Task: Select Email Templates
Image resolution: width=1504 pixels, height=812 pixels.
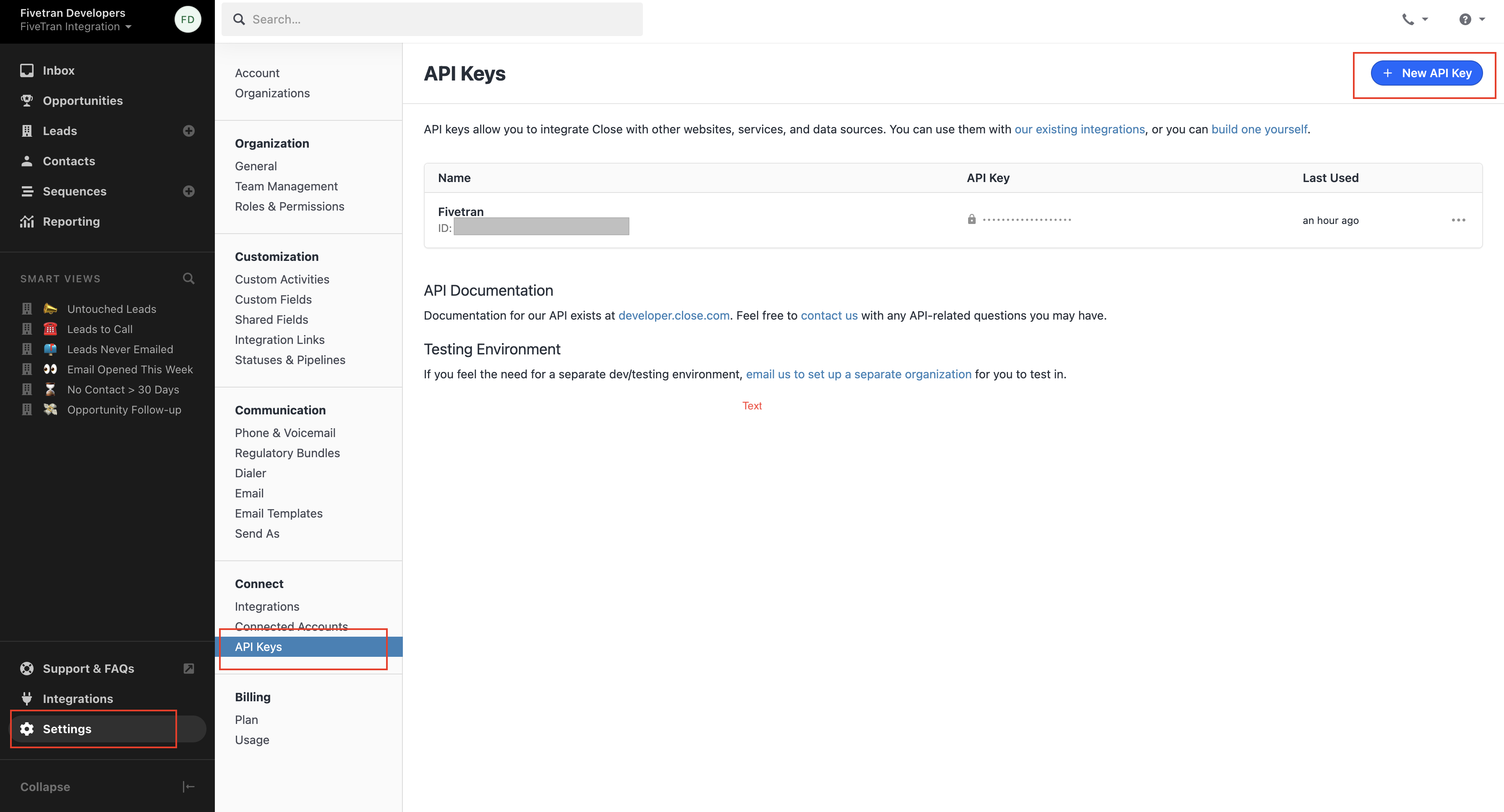Action: pos(279,513)
